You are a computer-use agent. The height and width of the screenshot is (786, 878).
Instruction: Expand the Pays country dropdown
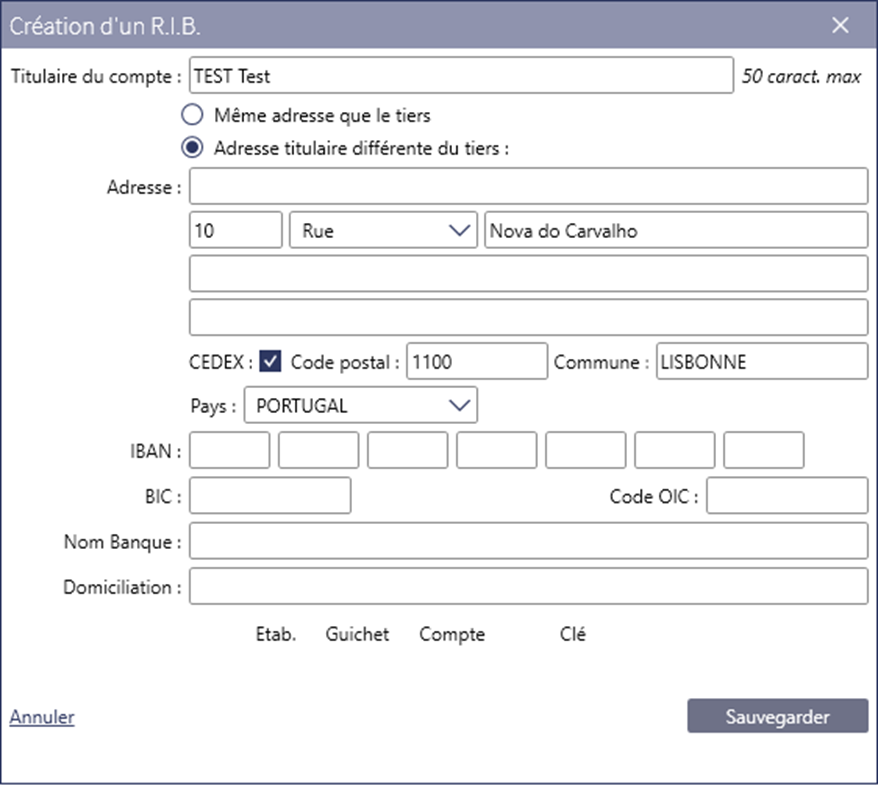361,405
